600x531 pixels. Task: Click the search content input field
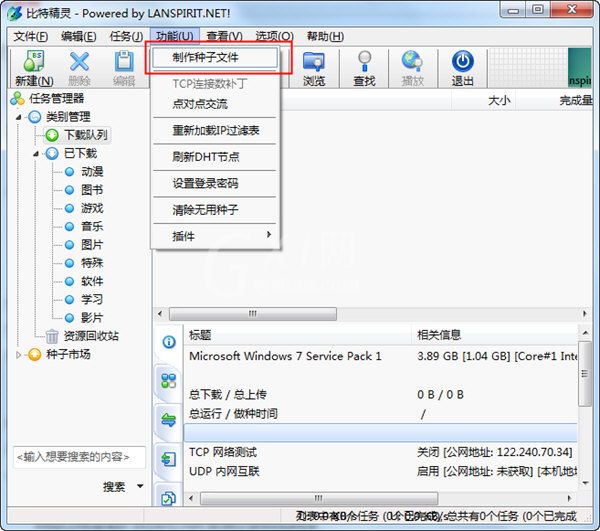[79, 457]
